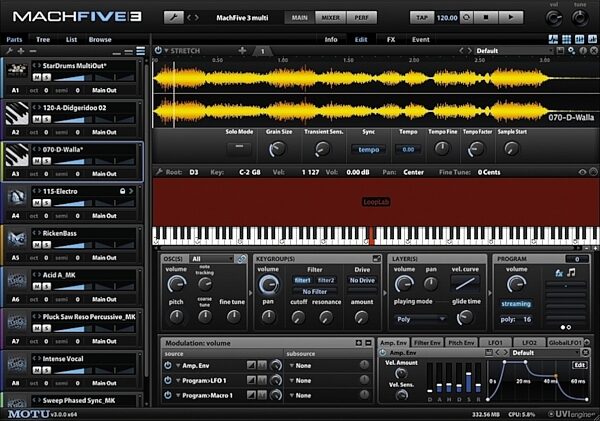This screenshot has width=600, height=421.
Task: Click the gears icon beside the Default preset
Action: coord(571,51)
